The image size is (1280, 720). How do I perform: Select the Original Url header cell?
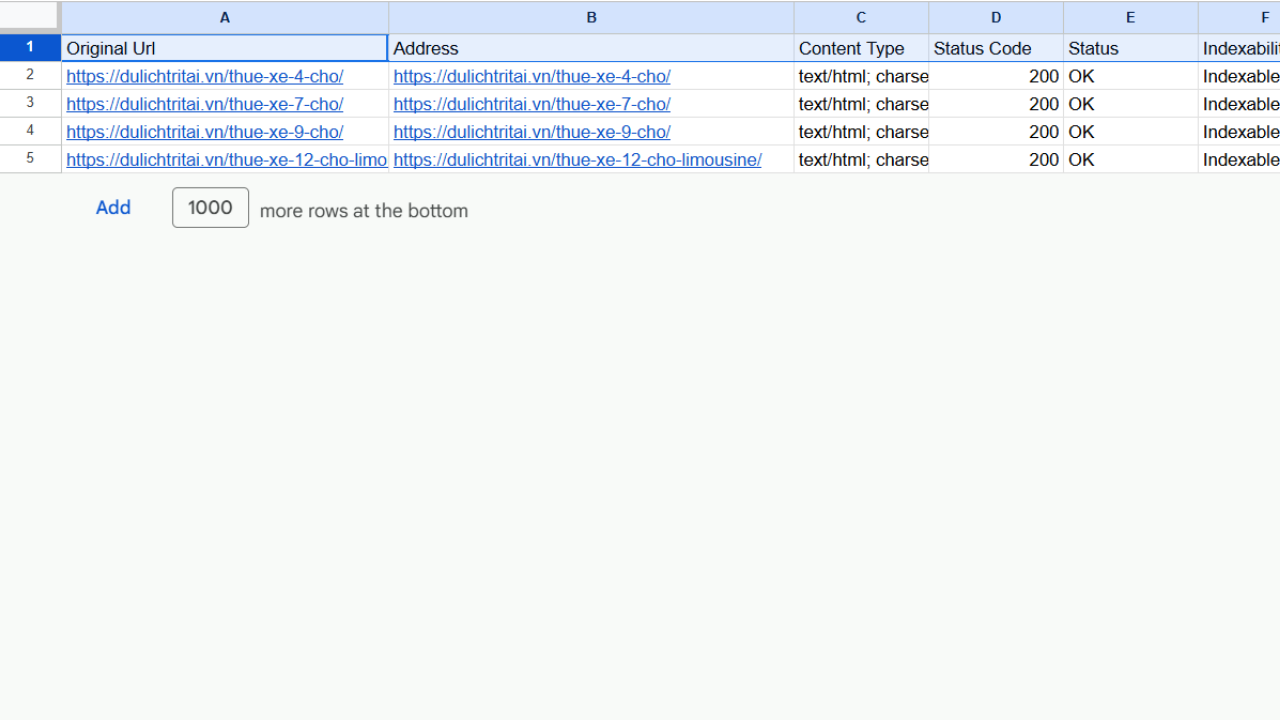tap(224, 48)
